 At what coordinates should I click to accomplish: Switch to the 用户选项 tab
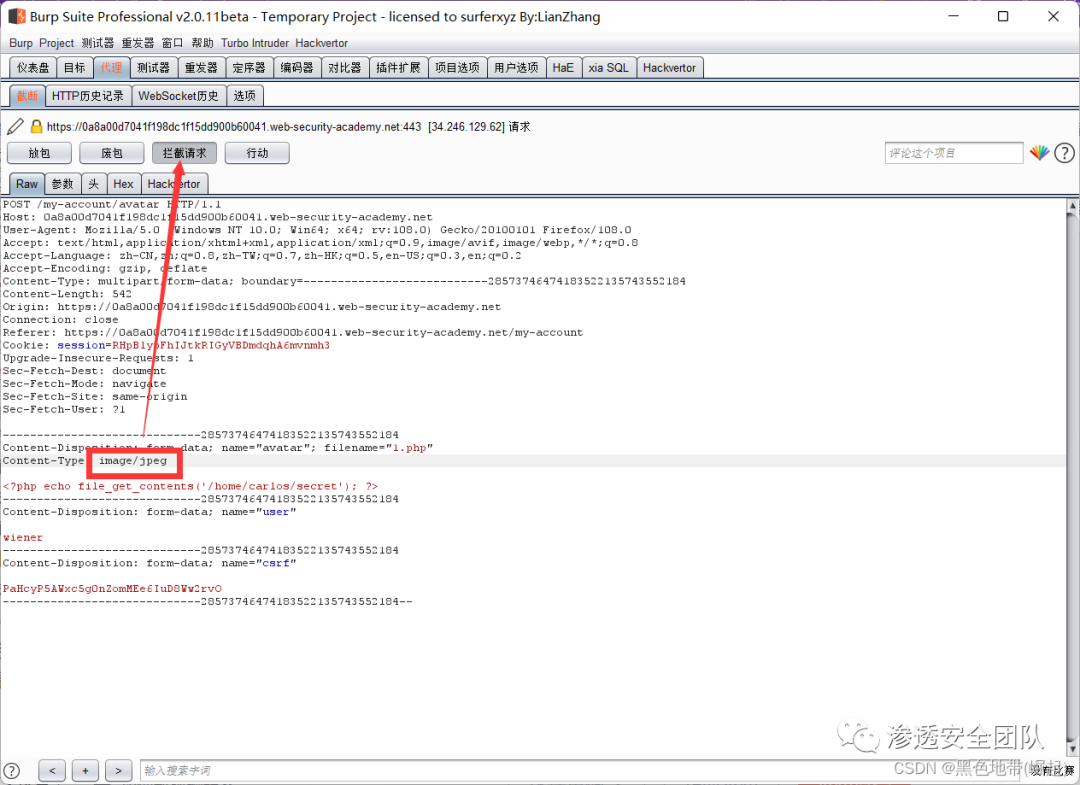click(517, 67)
